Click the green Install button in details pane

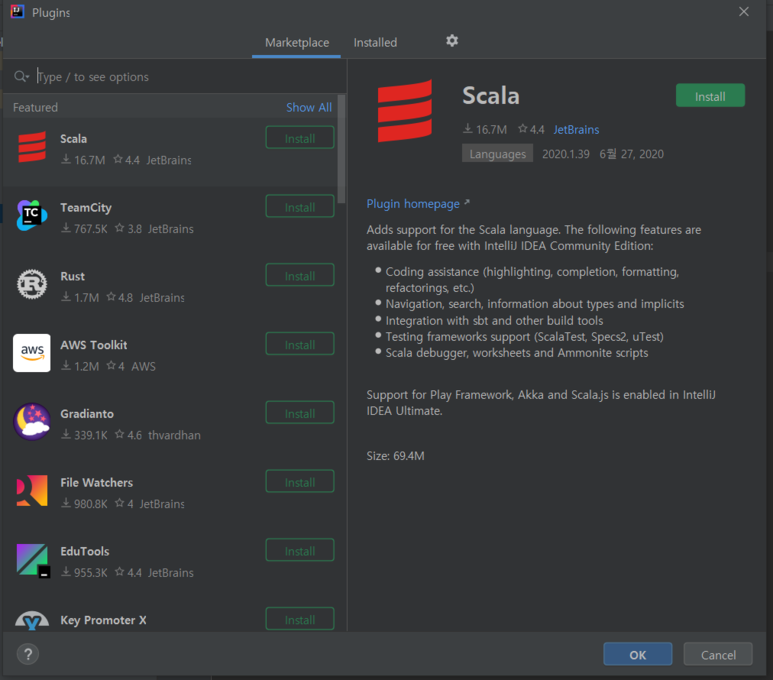tap(710, 96)
